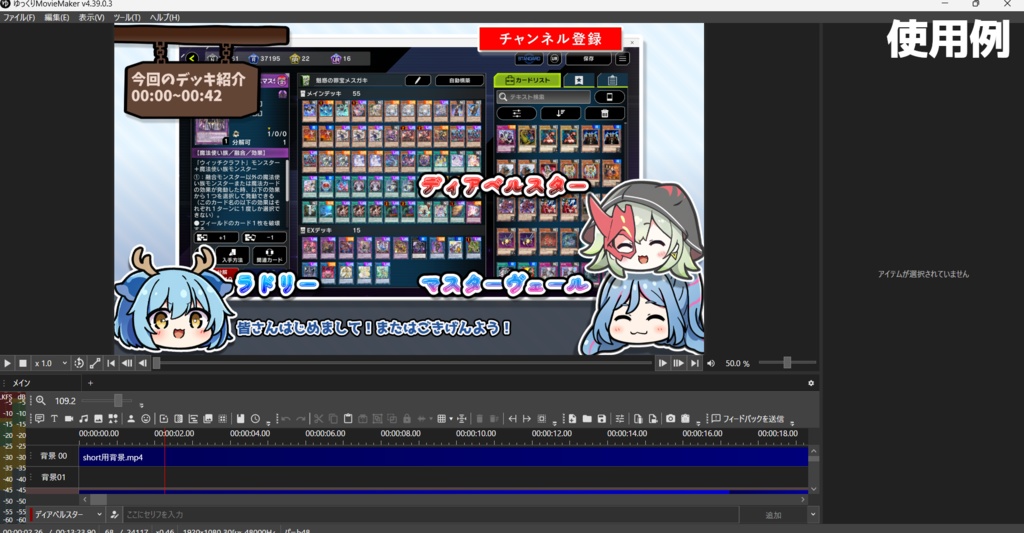Click the 追加 add button
The height and width of the screenshot is (533, 1024).
(773, 515)
